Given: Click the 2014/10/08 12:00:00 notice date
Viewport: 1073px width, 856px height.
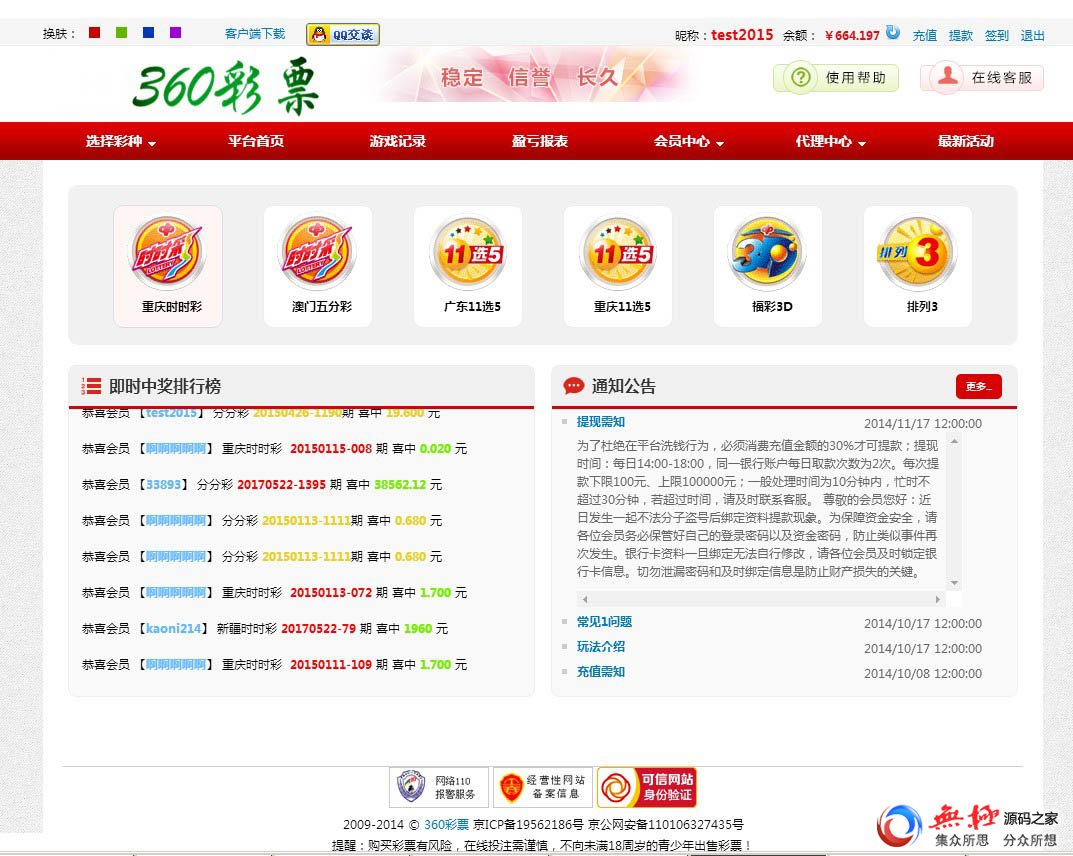Looking at the screenshot, I should point(922,673).
